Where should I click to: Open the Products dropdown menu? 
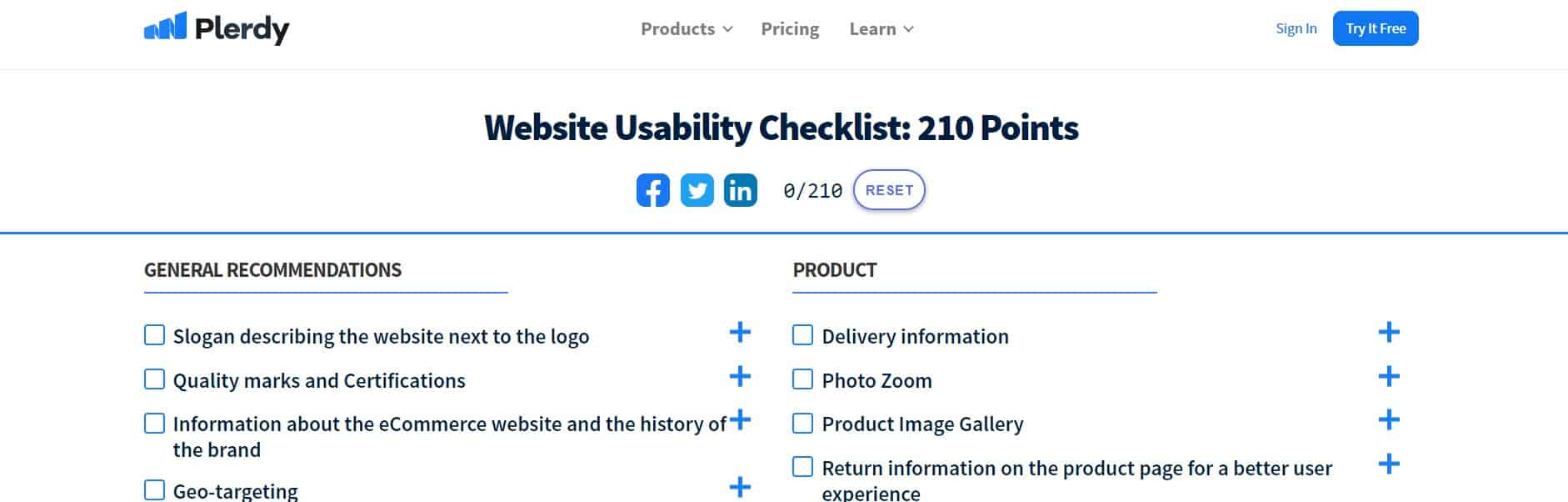(x=687, y=29)
